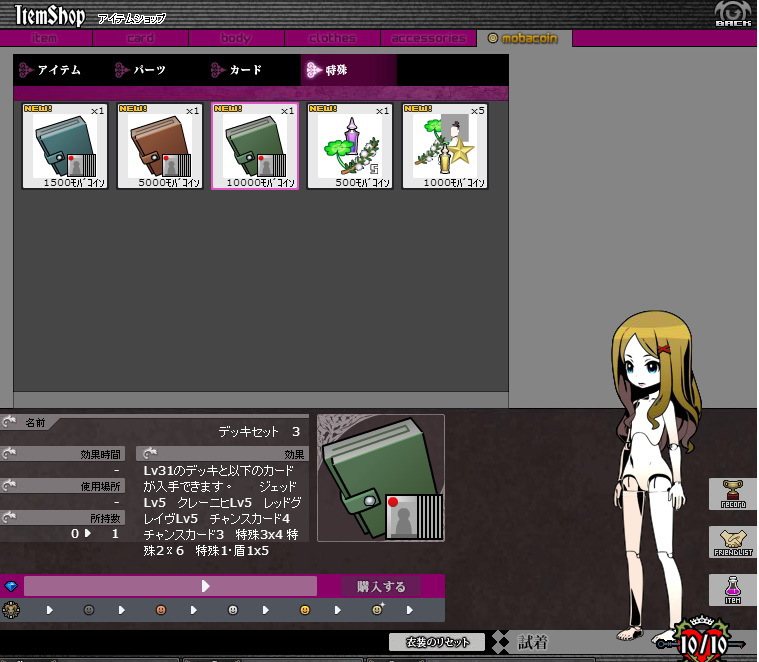Viewport: 759px width, 662px height.
Task: Click the 名前 label header
Action: click(x=35, y=422)
